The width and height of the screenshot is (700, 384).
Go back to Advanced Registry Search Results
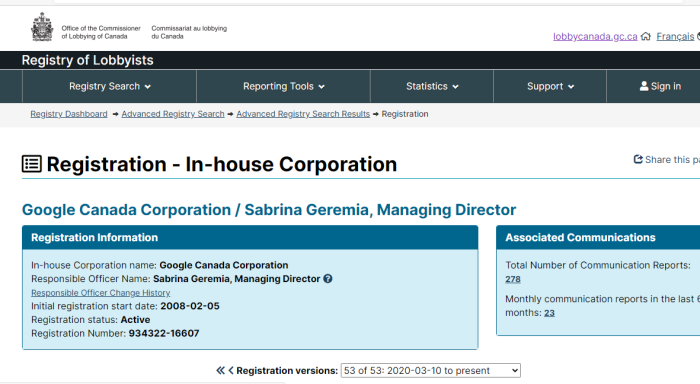pyautogui.click(x=303, y=114)
